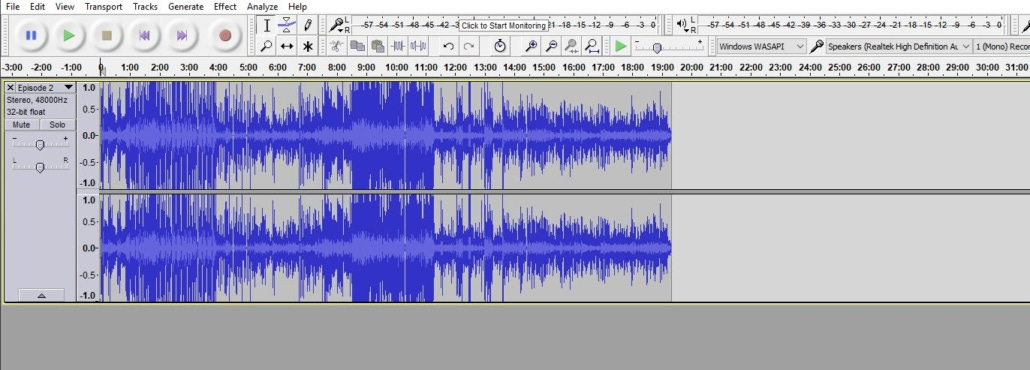Start recording with the Record button
Screen dimensions: 1030x370
click(x=225, y=35)
